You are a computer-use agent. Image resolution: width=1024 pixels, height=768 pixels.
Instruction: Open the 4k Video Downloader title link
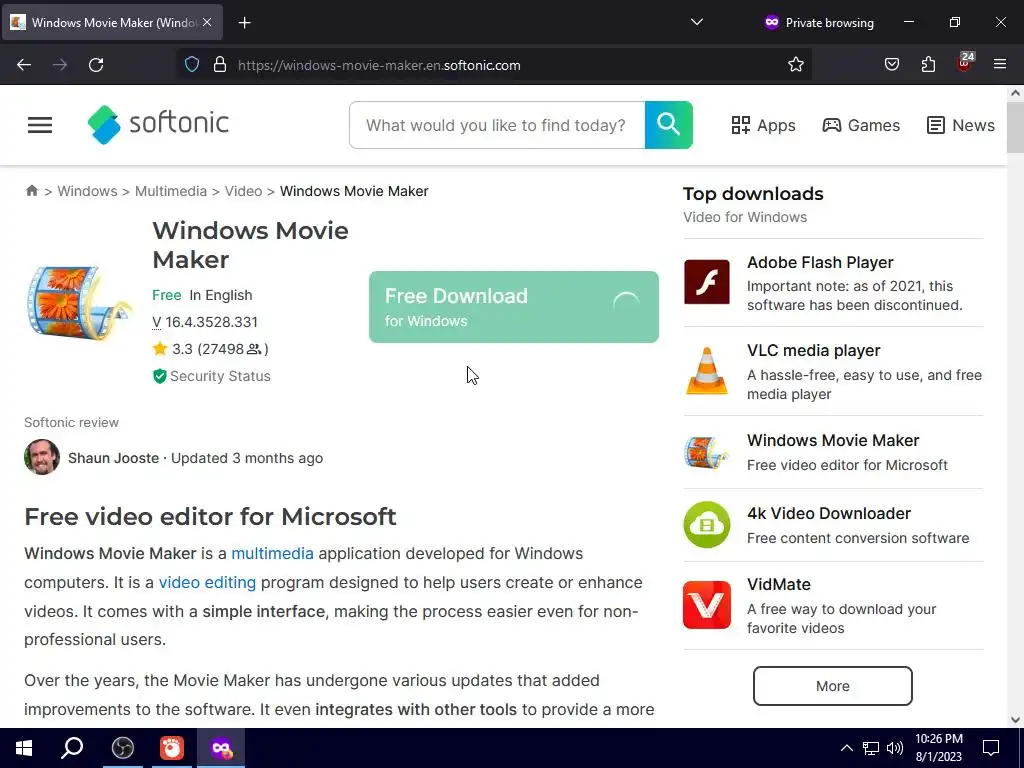click(x=829, y=514)
